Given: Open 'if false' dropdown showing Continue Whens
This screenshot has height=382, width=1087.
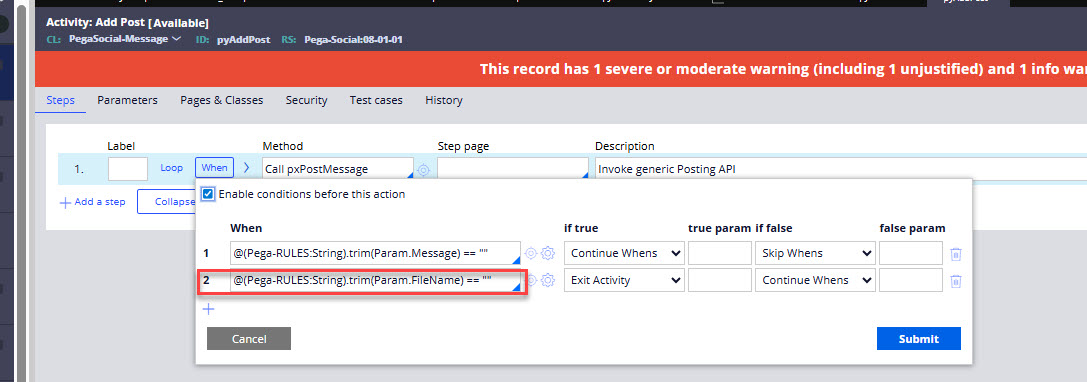Looking at the screenshot, I should pyautogui.click(x=815, y=280).
